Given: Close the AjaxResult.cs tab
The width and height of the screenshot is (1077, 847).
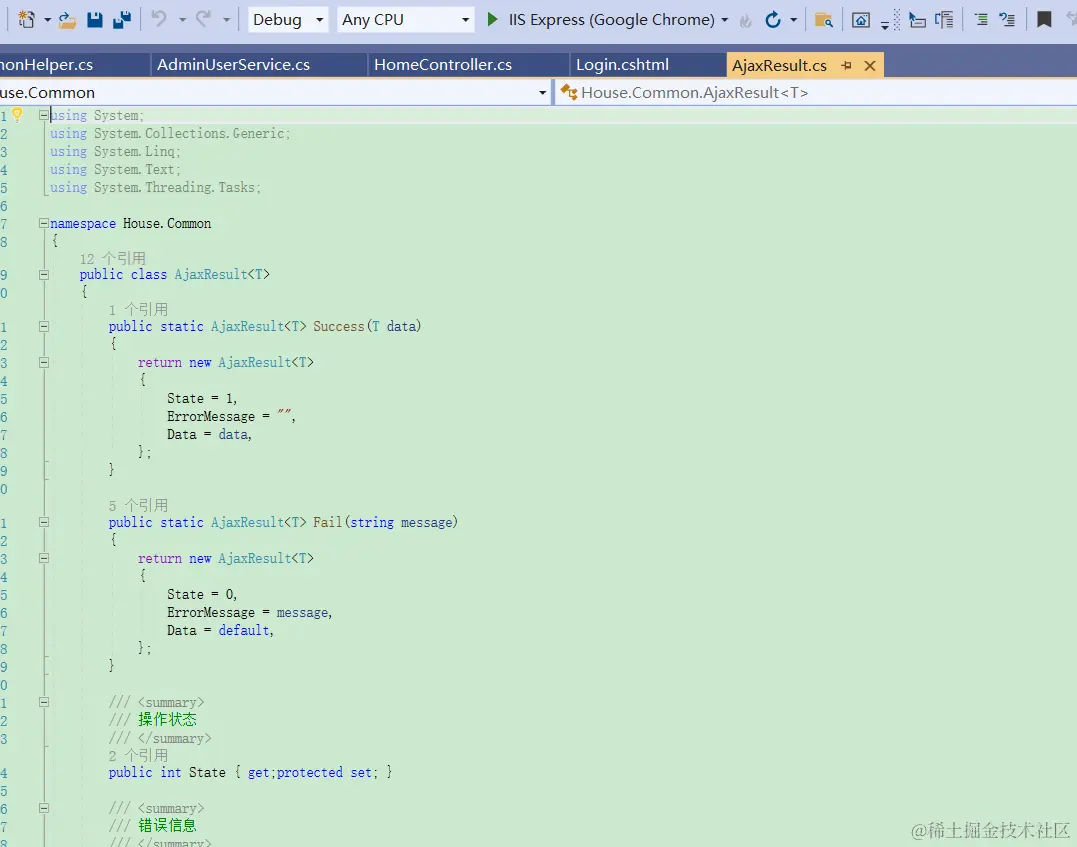Looking at the screenshot, I should pyautogui.click(x=870, y=65).
